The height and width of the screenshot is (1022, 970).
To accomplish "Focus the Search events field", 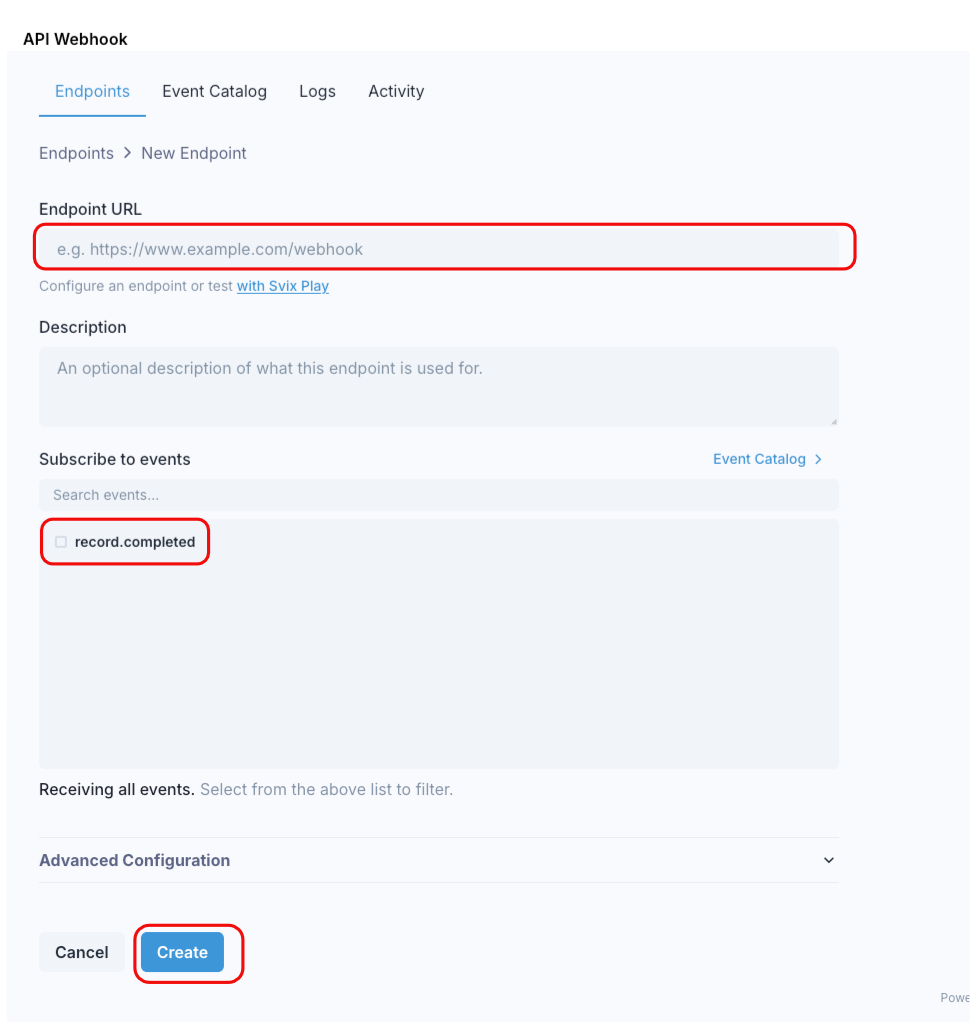I will point(438,495).
